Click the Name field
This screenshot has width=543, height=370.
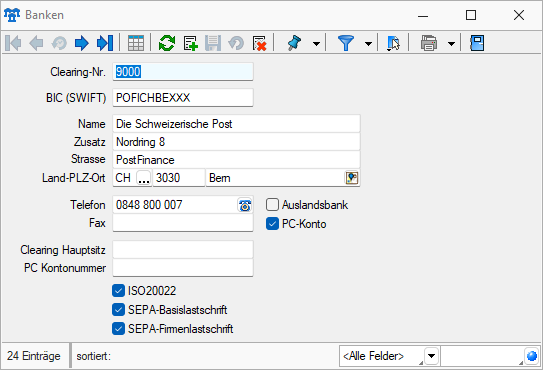coord(237,124)
